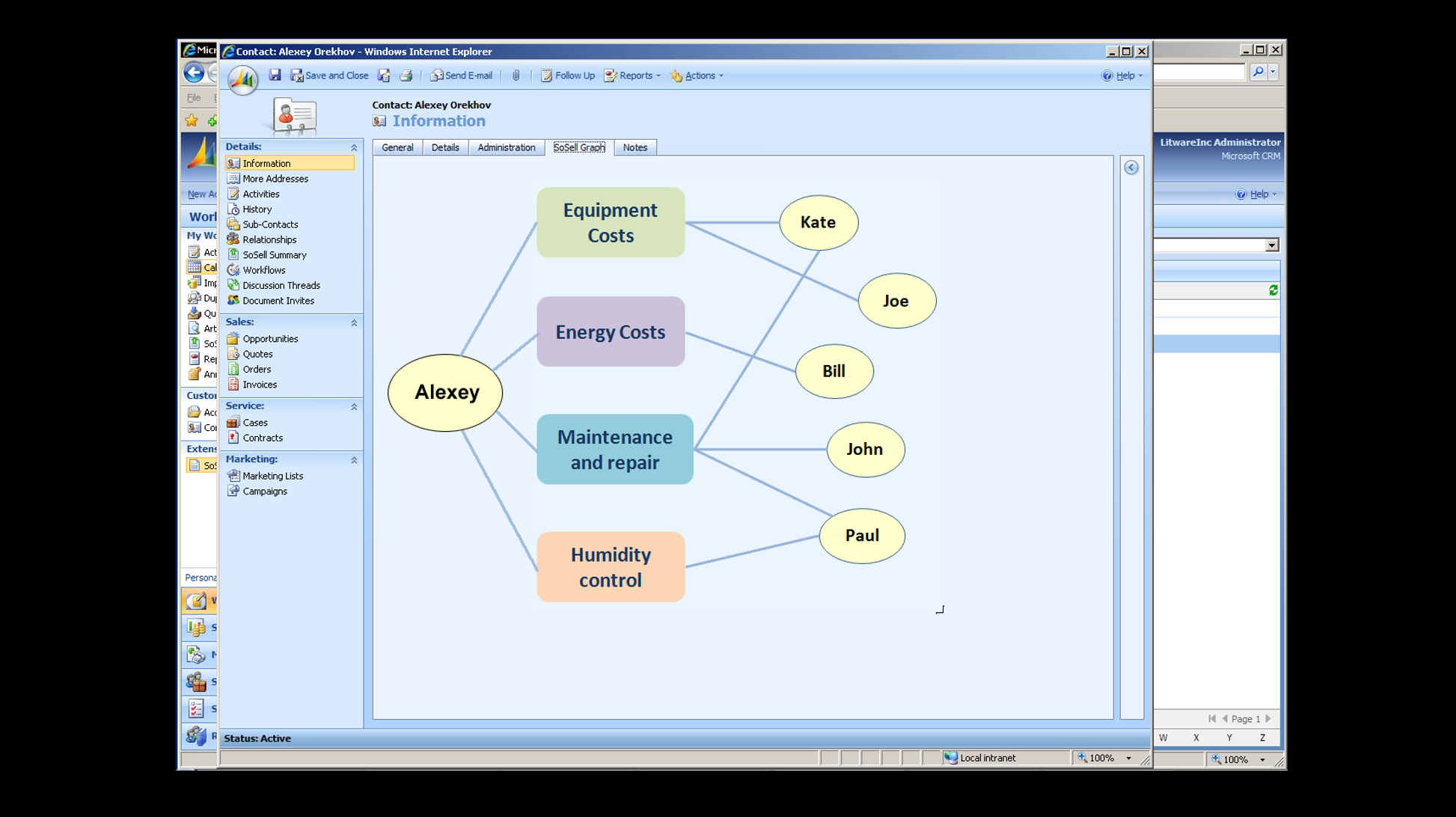Screen dimensions: 1456x817
Task: Collapse the Sales section in sidebar
Action: tap(354, 322)
